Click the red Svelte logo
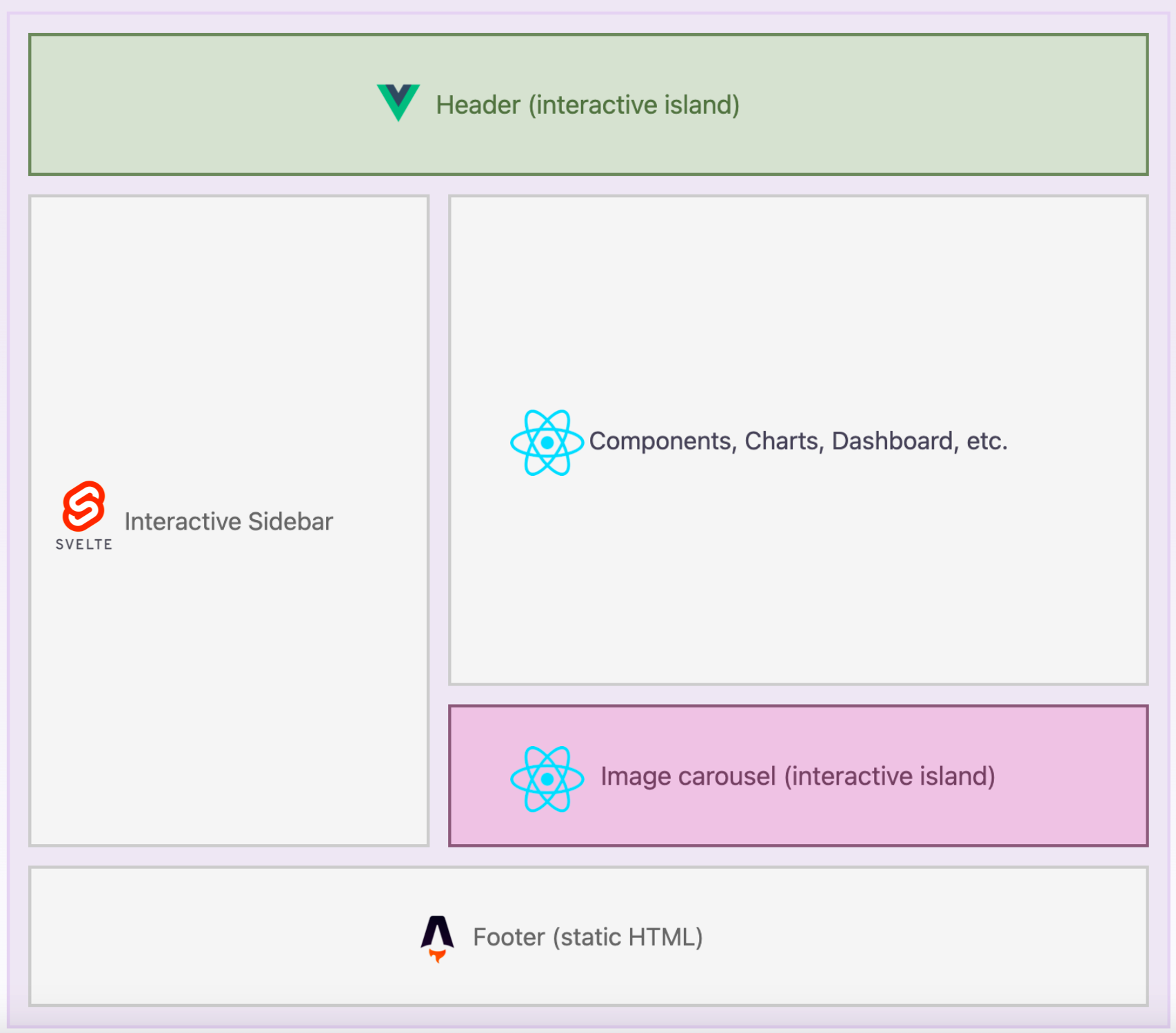Image resolution: width=1176 pixels, height=1033 pixels. click(x=84, y=506)
